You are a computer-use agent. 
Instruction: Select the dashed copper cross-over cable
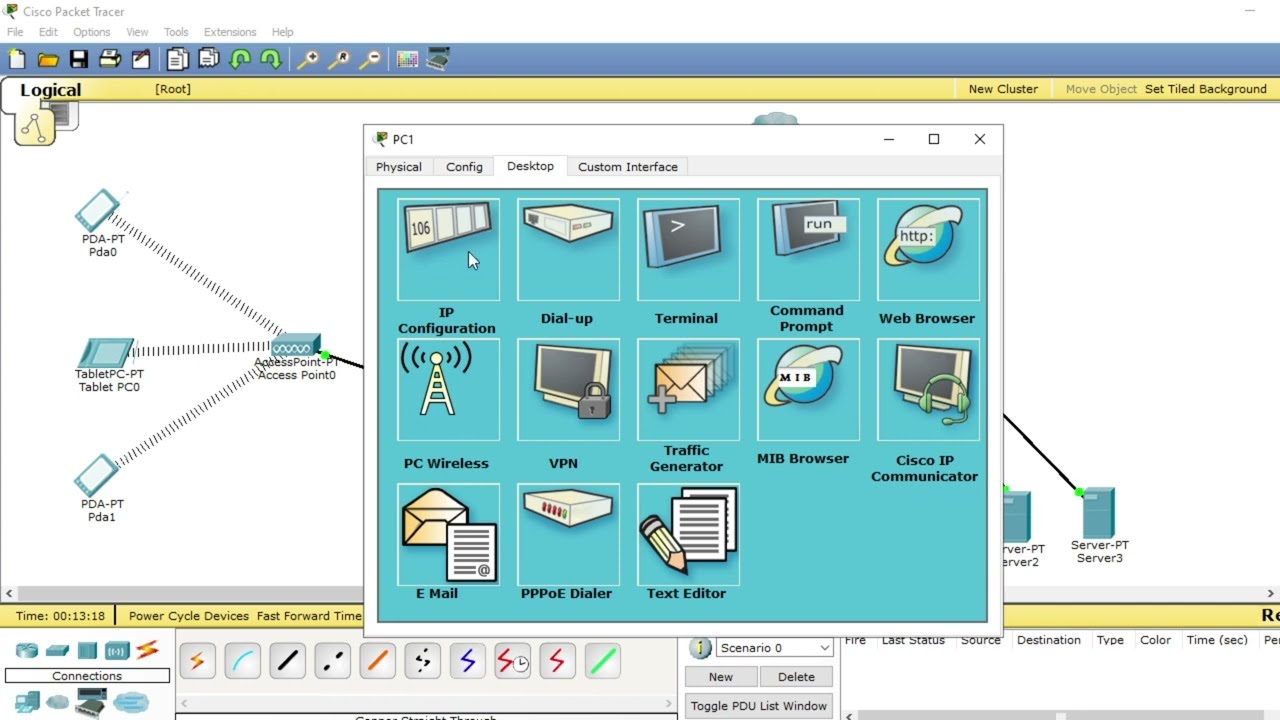[333, 661]
